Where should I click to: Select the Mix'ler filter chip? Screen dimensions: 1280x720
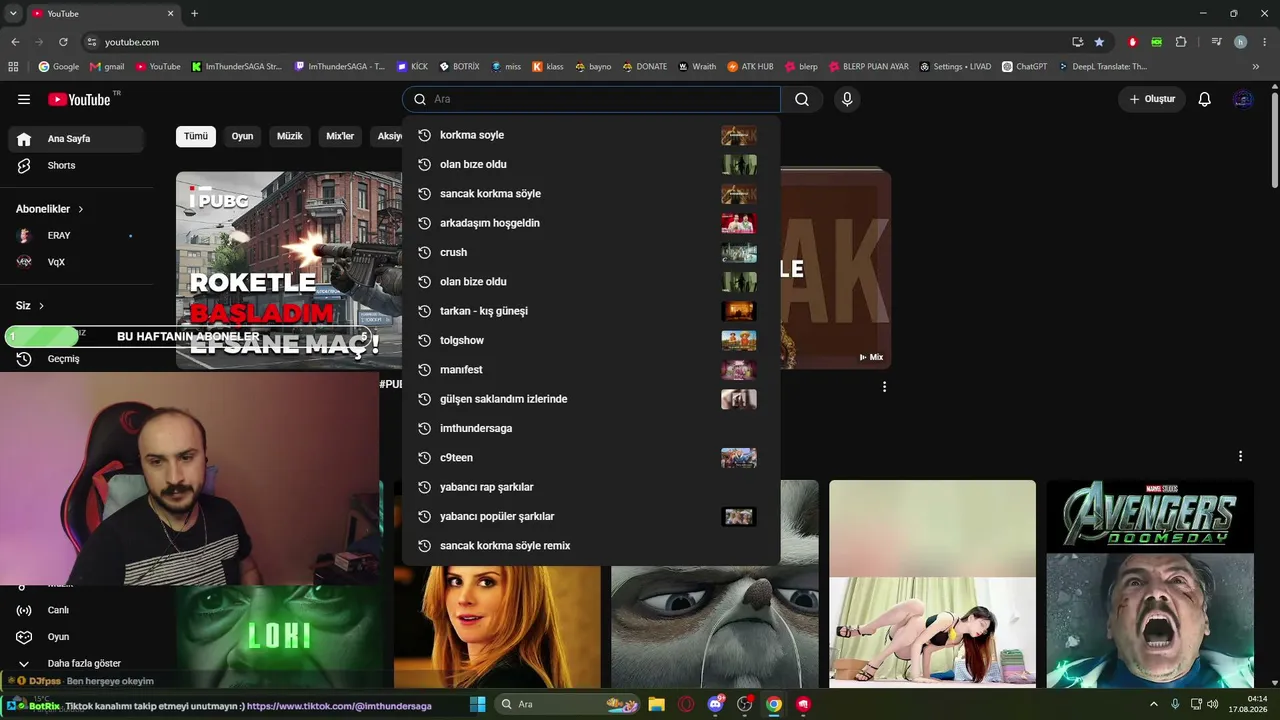click(x=340, y=136)
